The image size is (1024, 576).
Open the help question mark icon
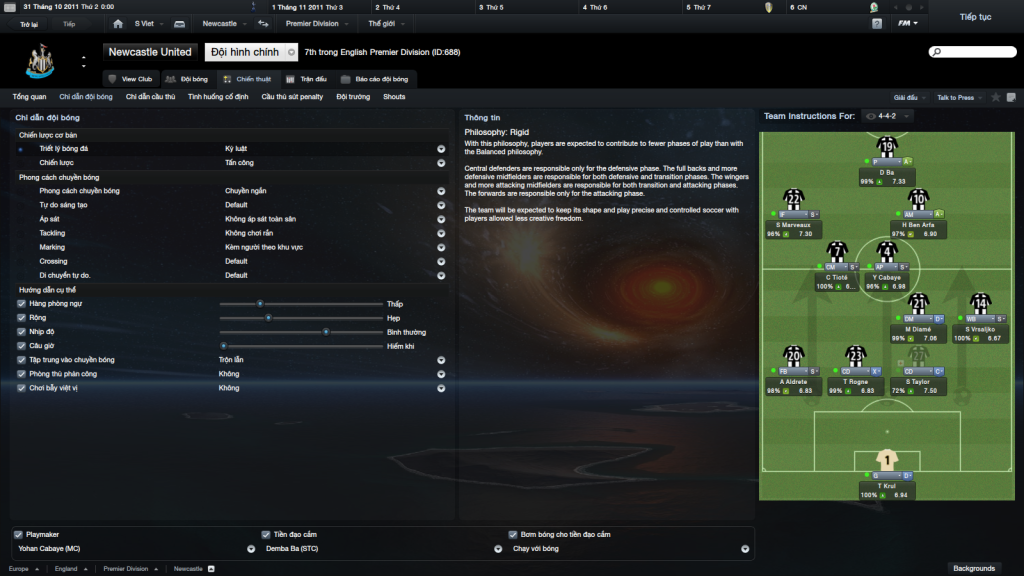click(x=876, y=24)
